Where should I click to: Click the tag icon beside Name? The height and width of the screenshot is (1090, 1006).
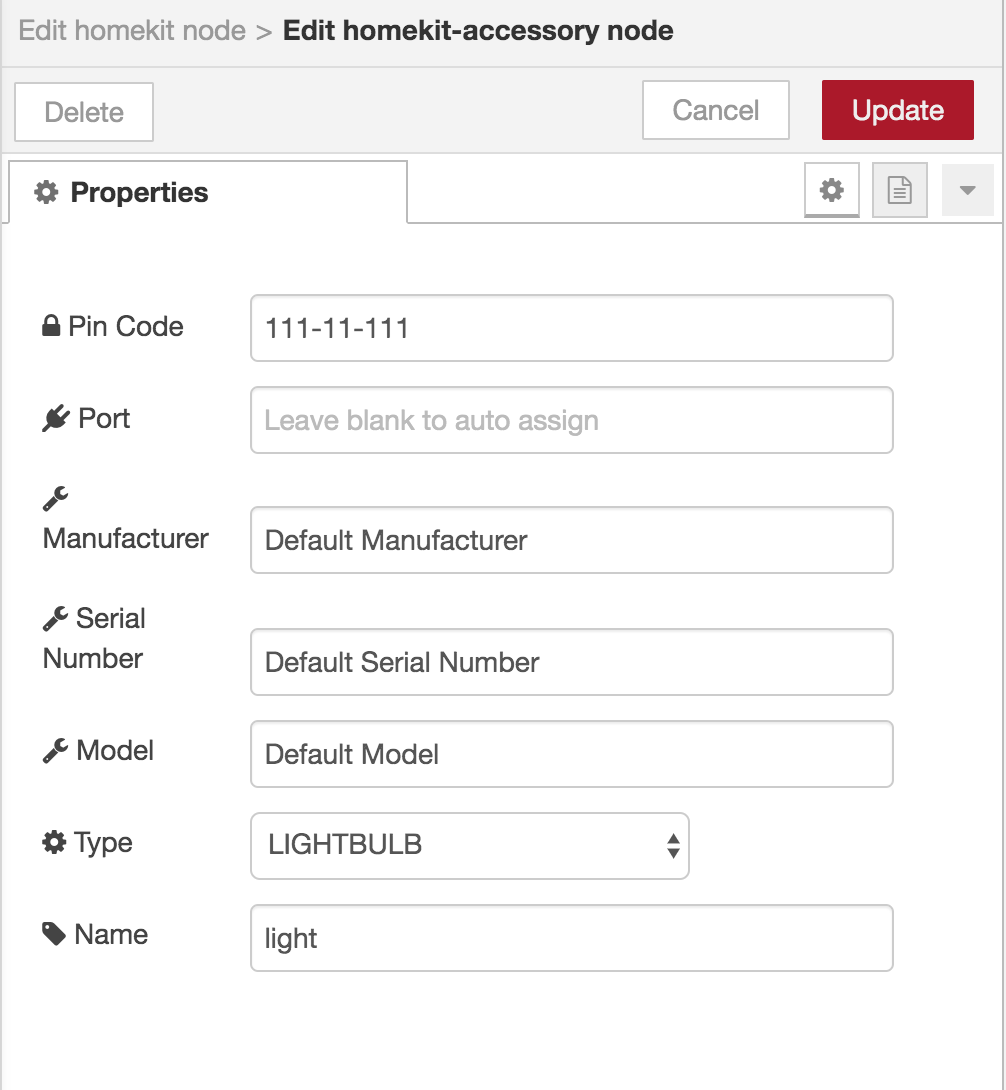[x=54, y=935]
